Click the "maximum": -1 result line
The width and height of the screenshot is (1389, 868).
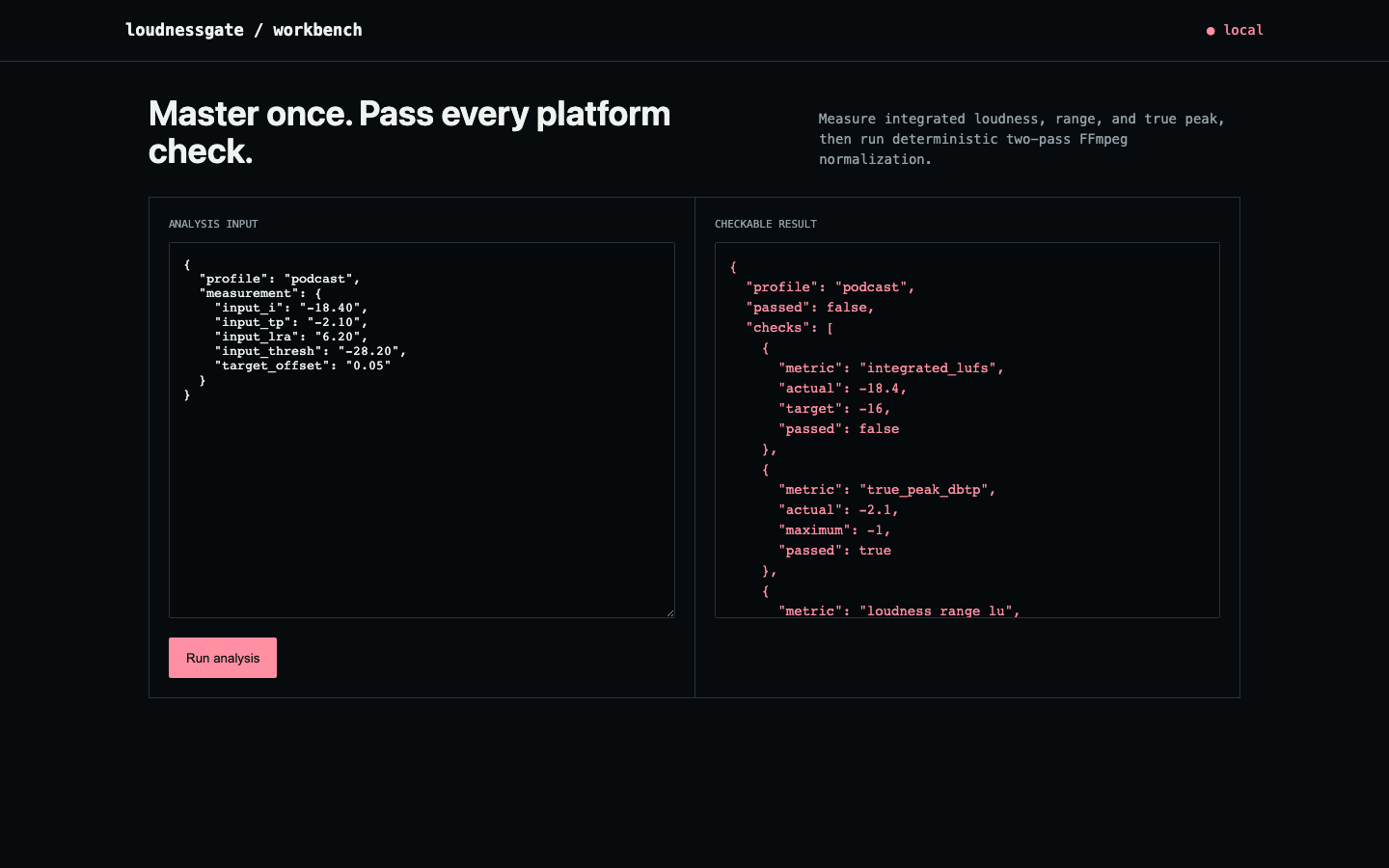[834, 530]
